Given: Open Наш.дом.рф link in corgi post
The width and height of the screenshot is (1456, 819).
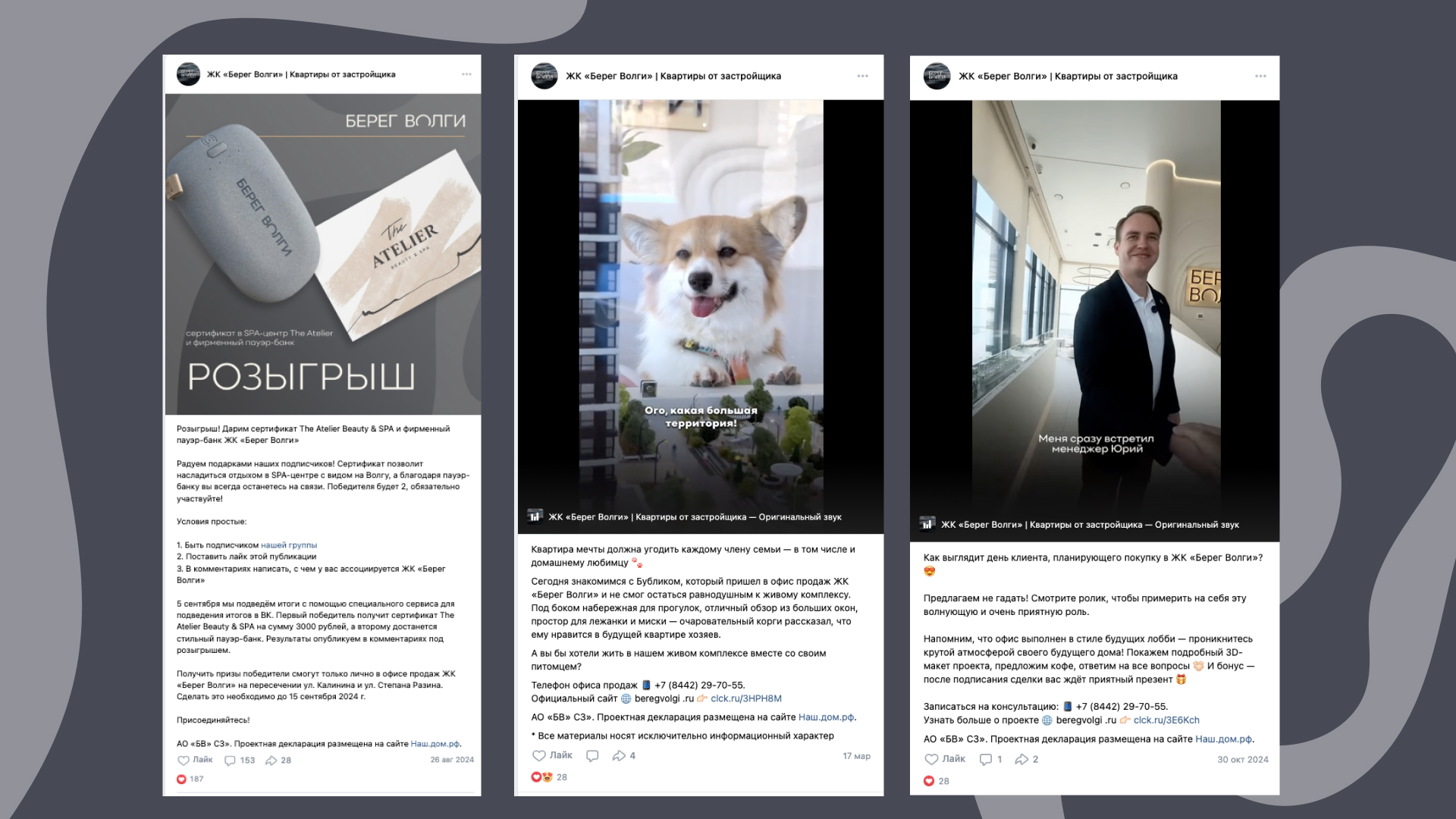Looking at the screenshot, I should tap(826, 717).
